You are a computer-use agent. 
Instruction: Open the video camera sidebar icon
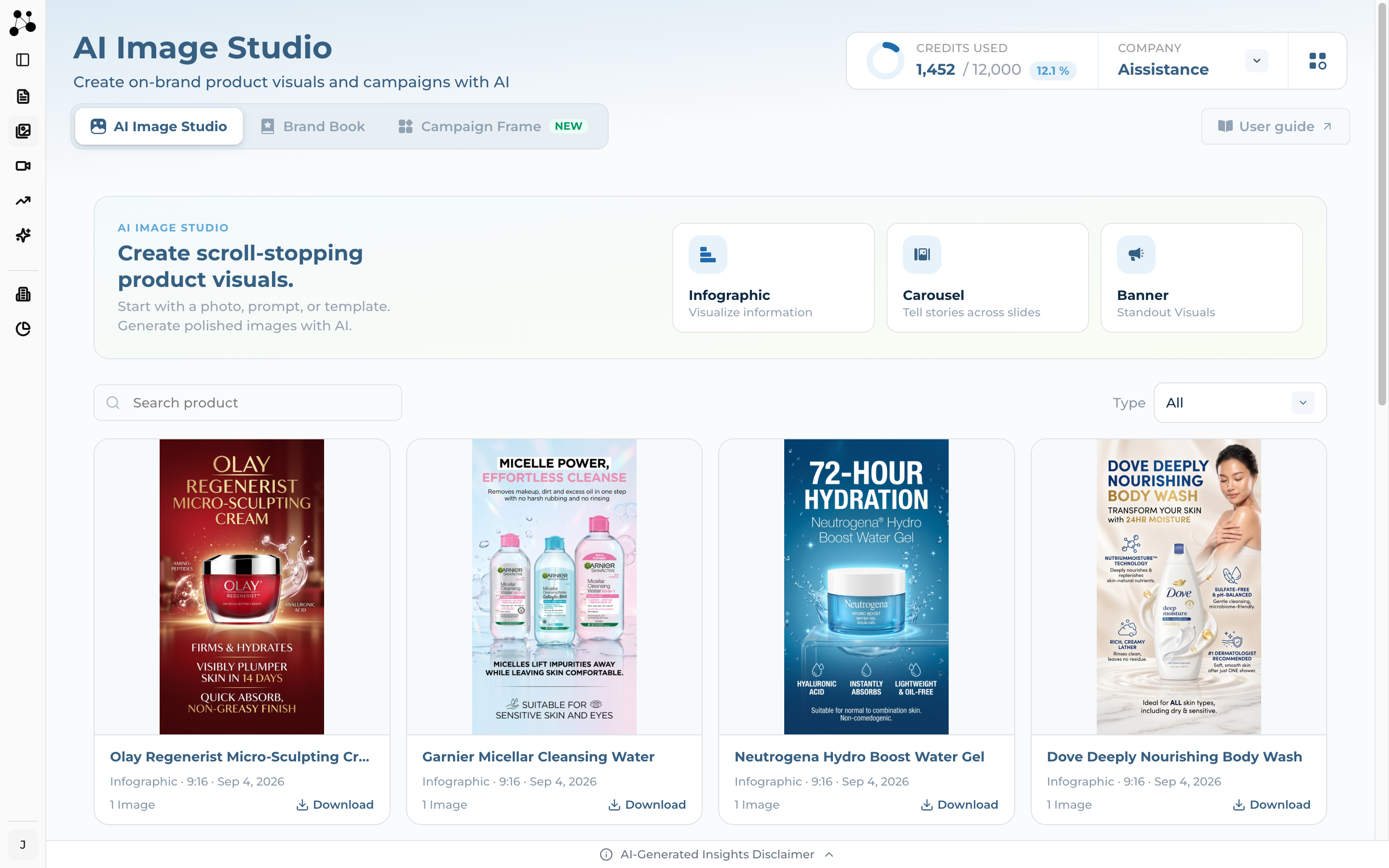[23, 166]
